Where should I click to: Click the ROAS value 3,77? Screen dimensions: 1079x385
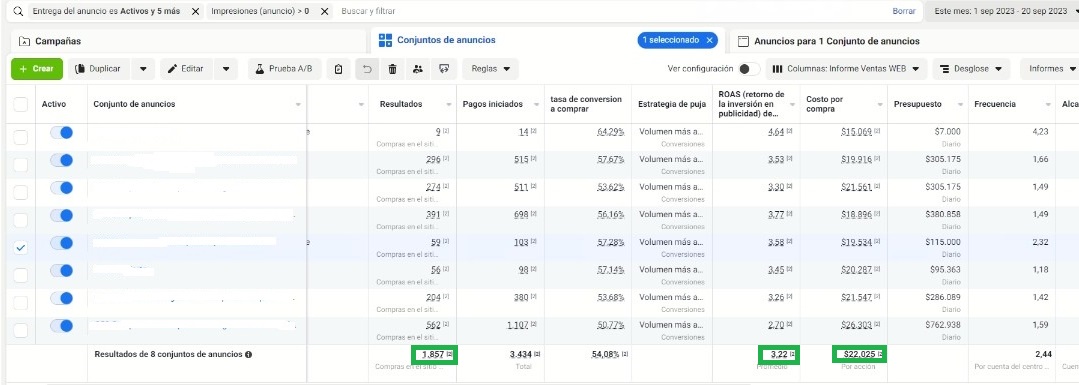[x=776, y=214]
